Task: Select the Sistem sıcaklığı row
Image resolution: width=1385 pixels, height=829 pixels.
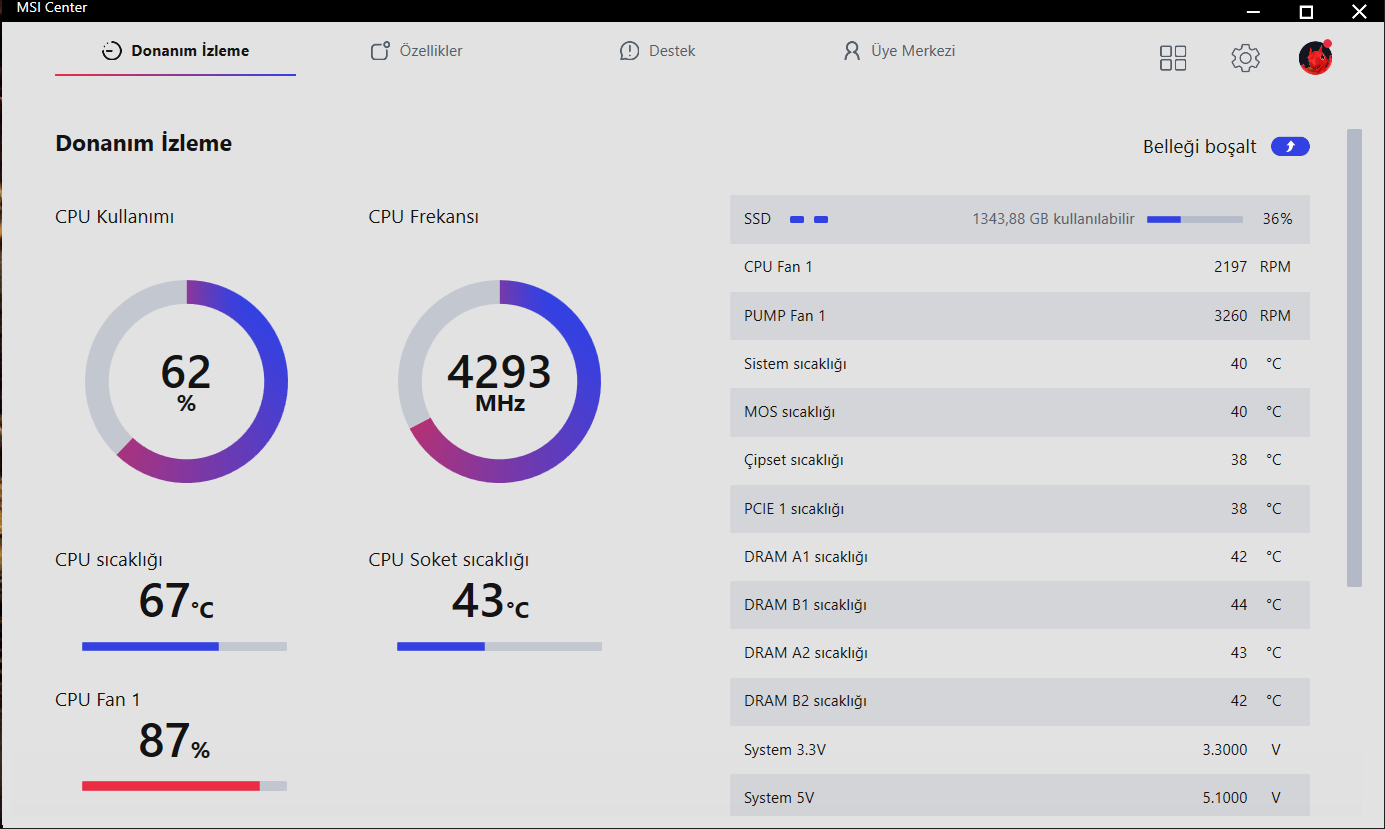Action: click(x=1020, y=364)
